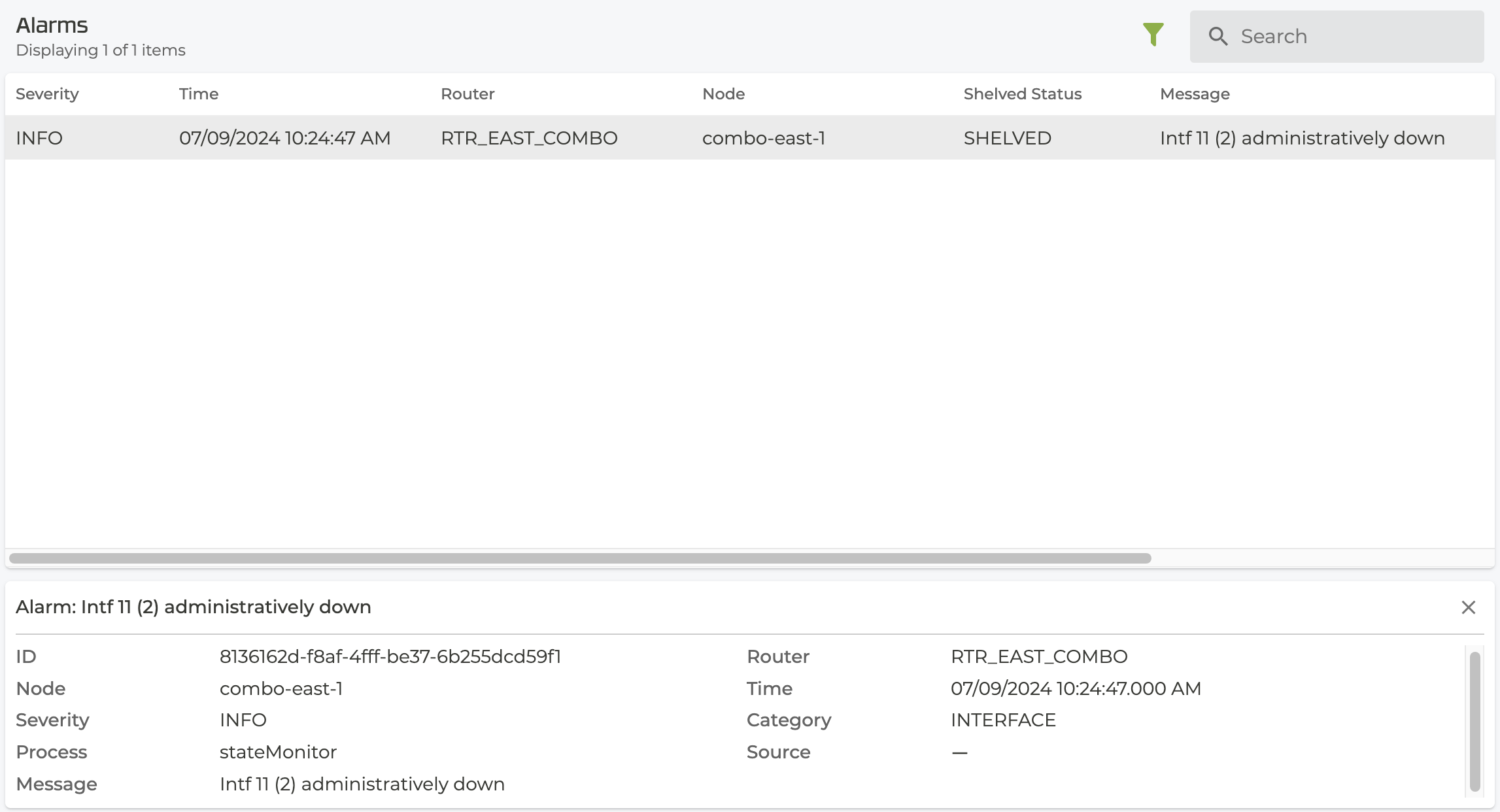1500x812 pixels.
Task: Click RTR_EAST_COMBO router cell in table
Action: (x=529, y=138)
